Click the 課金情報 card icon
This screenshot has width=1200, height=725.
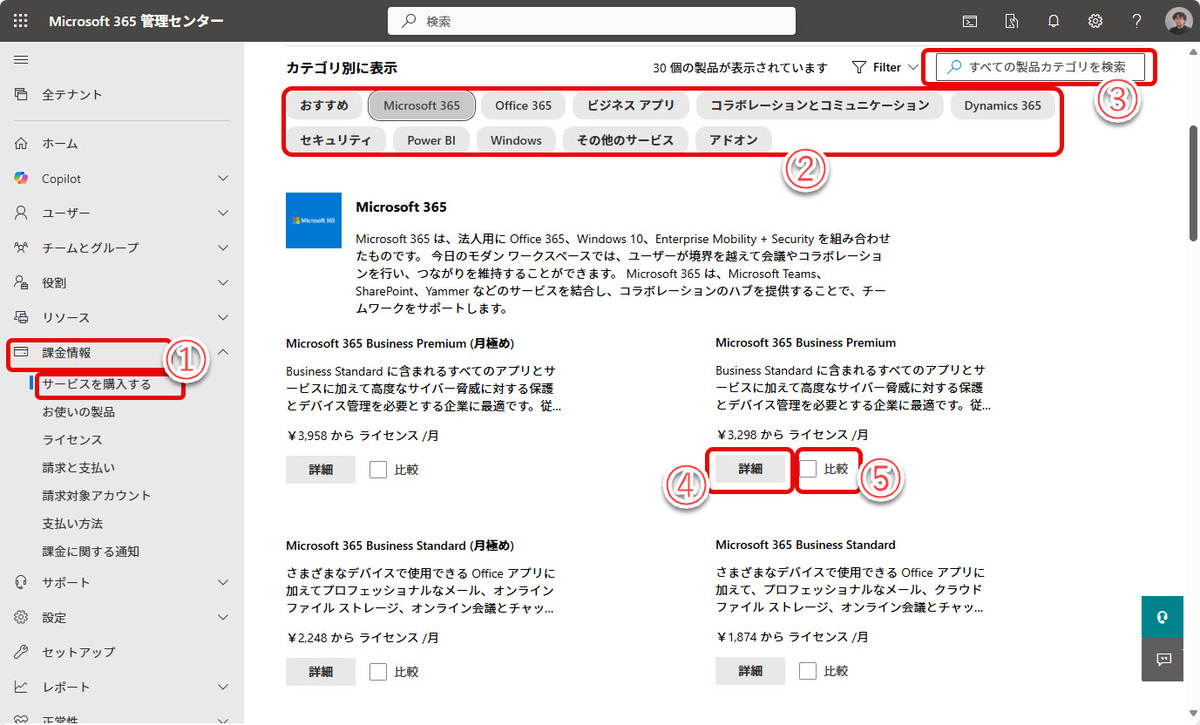click(21, 352)
